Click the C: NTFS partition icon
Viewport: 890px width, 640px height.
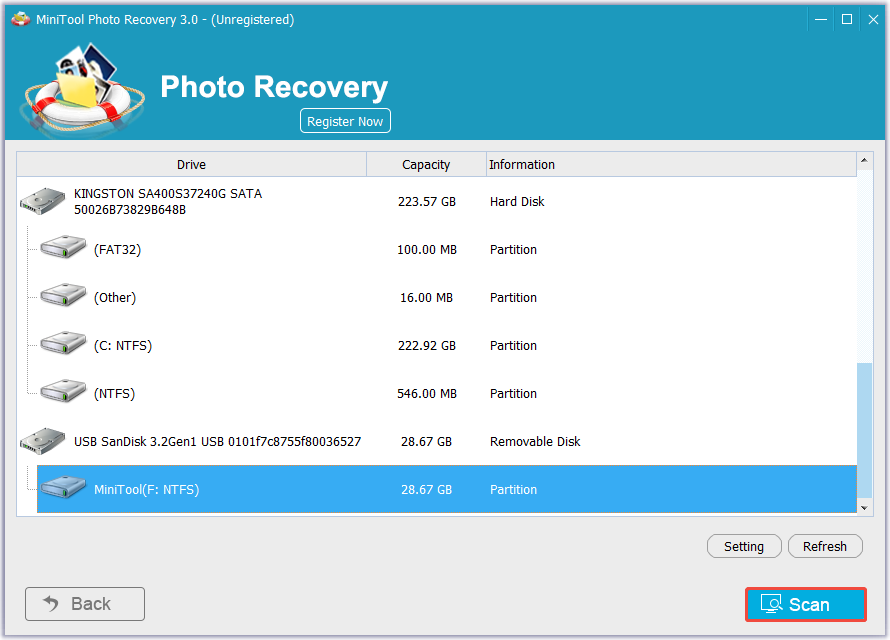coord(62,344)
